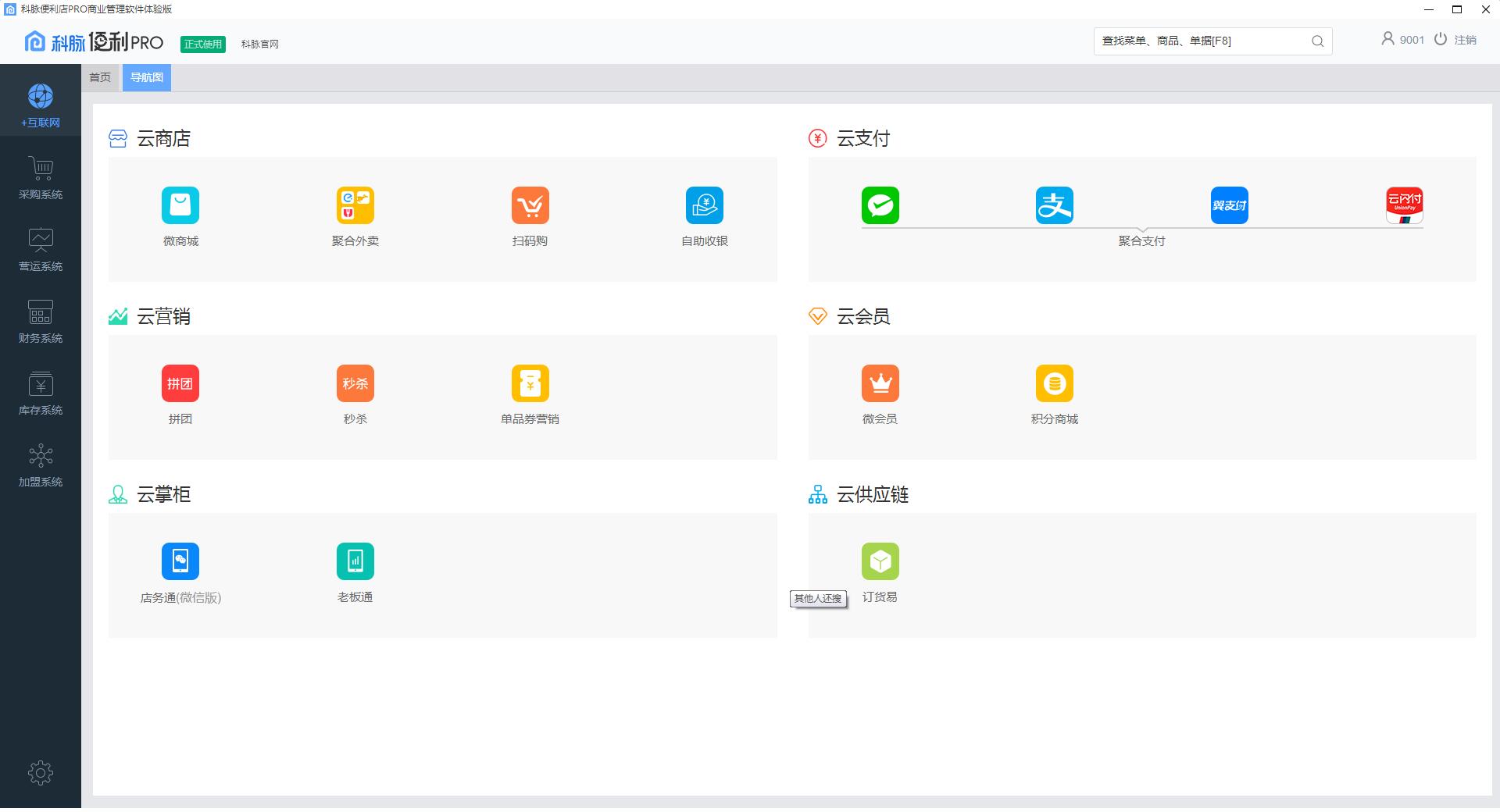Open the 科脉官网 link
1500x812 pixels.
coord(260,45)
